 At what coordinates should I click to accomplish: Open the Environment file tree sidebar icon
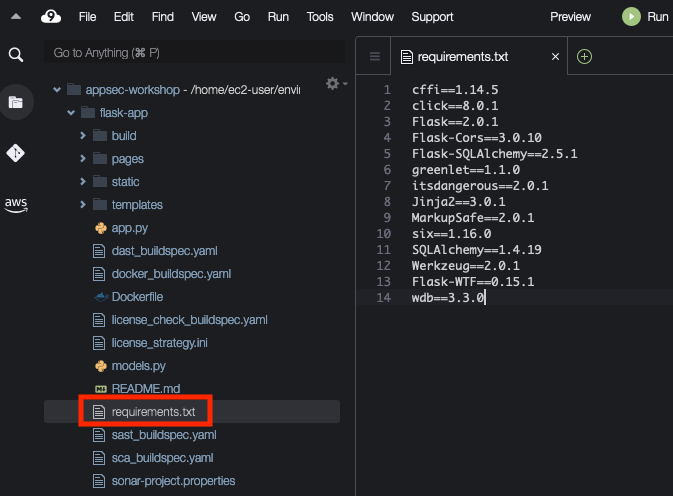click(x=16, y=102)
